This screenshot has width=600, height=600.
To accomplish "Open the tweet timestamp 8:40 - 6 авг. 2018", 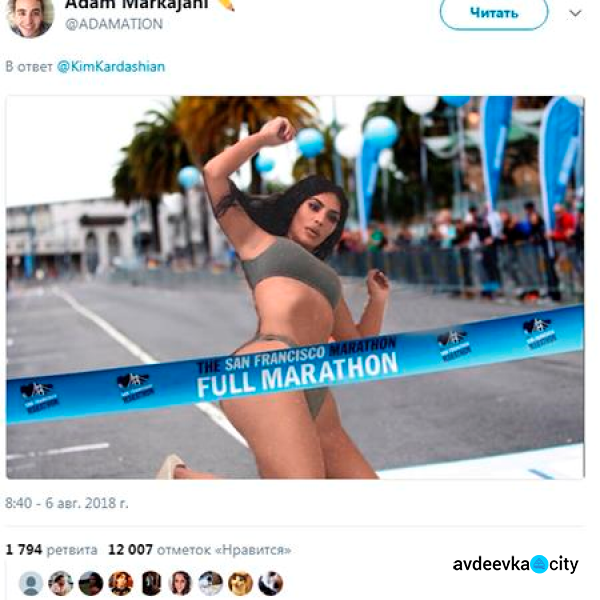I will pyautogui.click(x=67, y=503).
